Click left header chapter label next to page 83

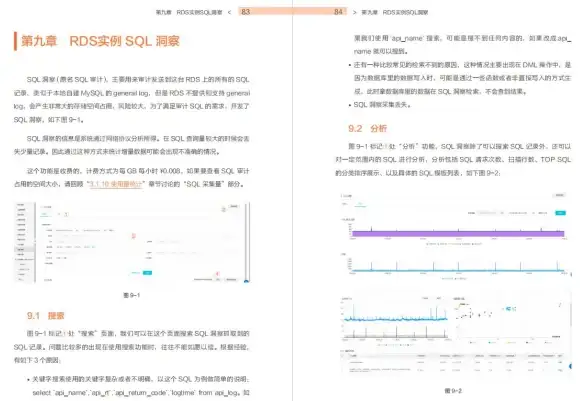[189, 12]
